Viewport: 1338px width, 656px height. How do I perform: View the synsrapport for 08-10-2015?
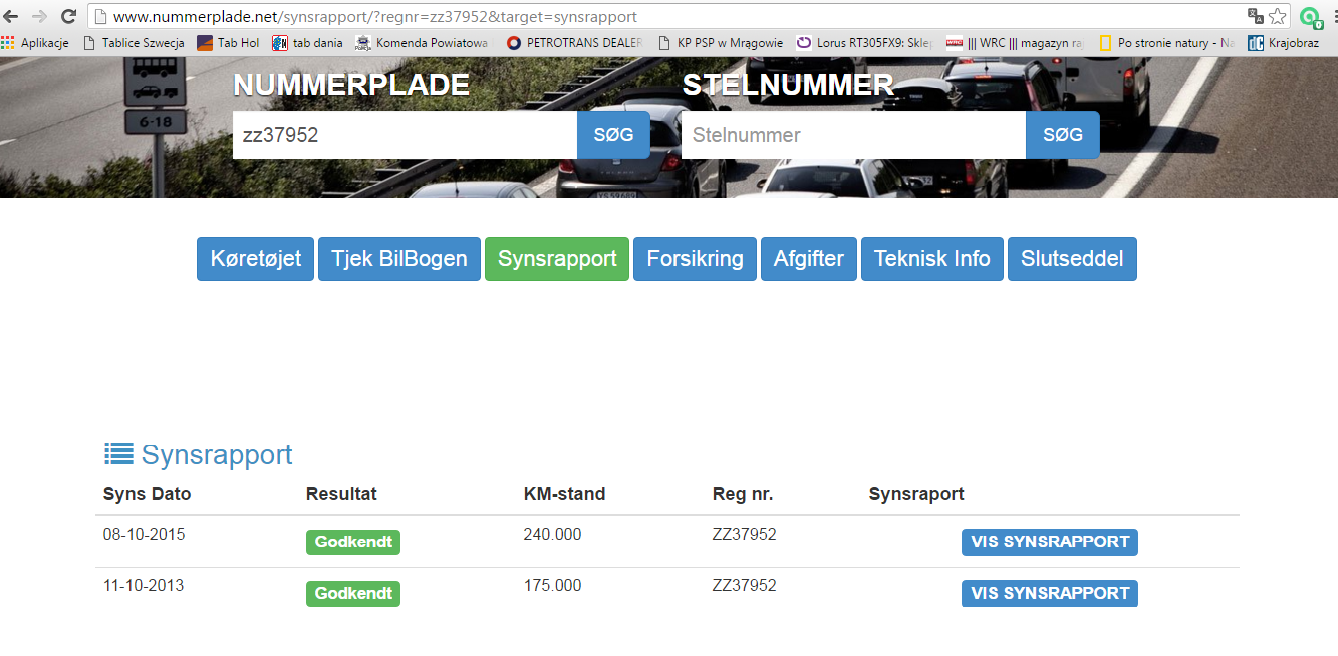(1050, 542)
